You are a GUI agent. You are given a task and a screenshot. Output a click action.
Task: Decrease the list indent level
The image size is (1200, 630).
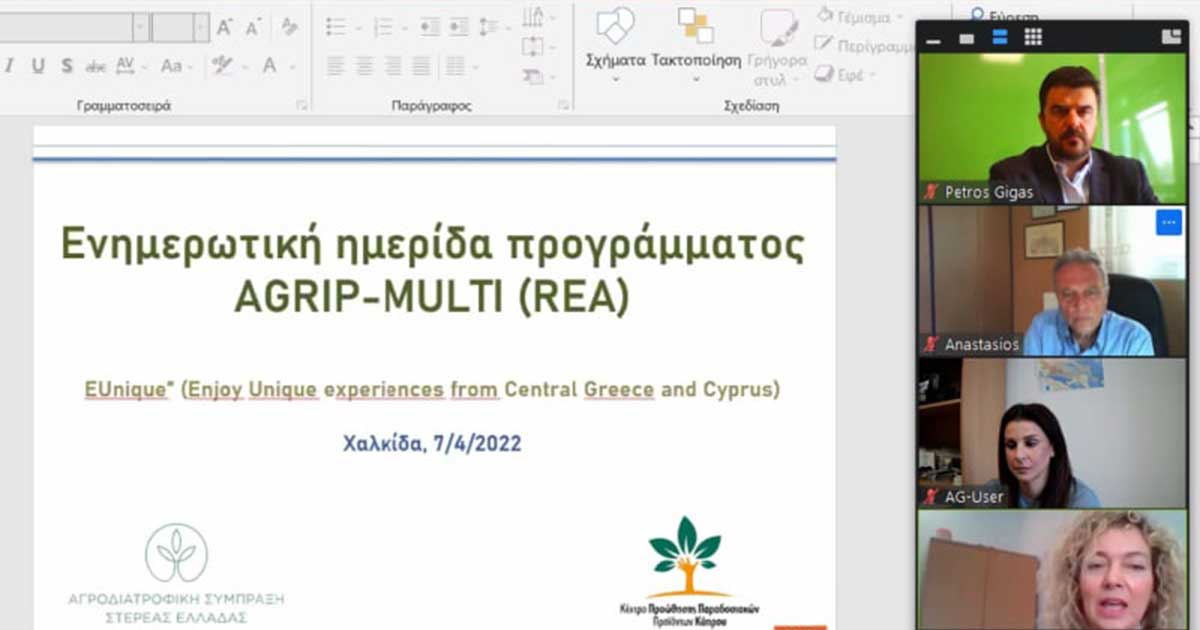(430, 28)
